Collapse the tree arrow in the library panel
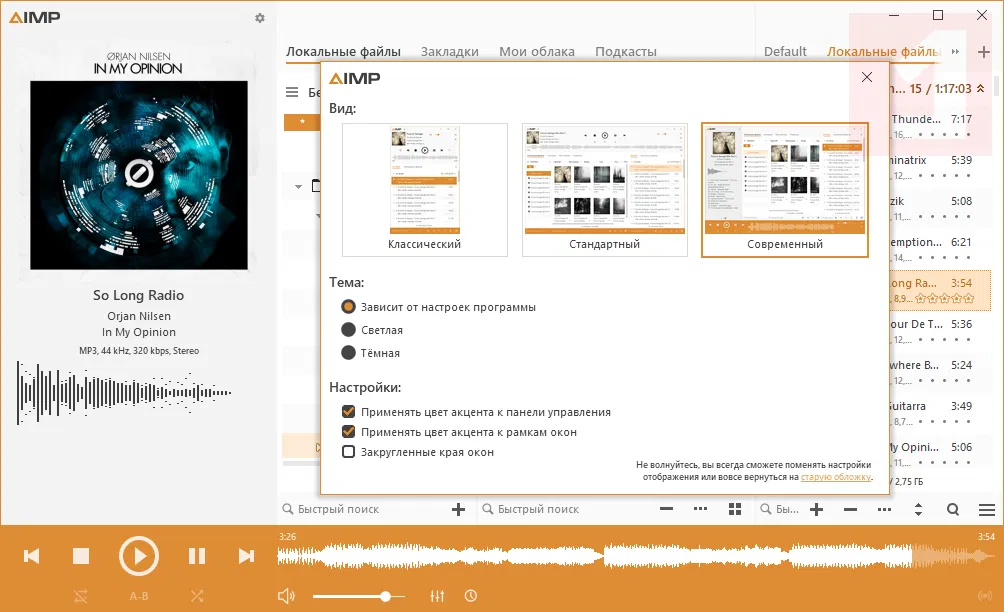The image size is (1004, 612). click(298, 187)
